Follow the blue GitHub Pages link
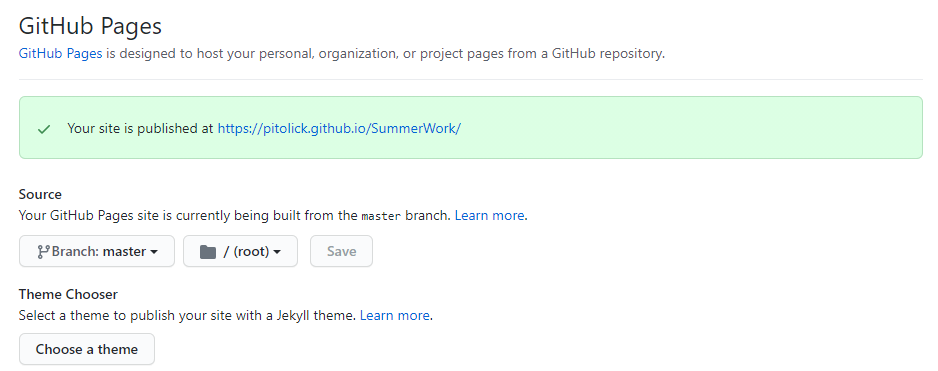938x371 pixels. coord(60,53)
